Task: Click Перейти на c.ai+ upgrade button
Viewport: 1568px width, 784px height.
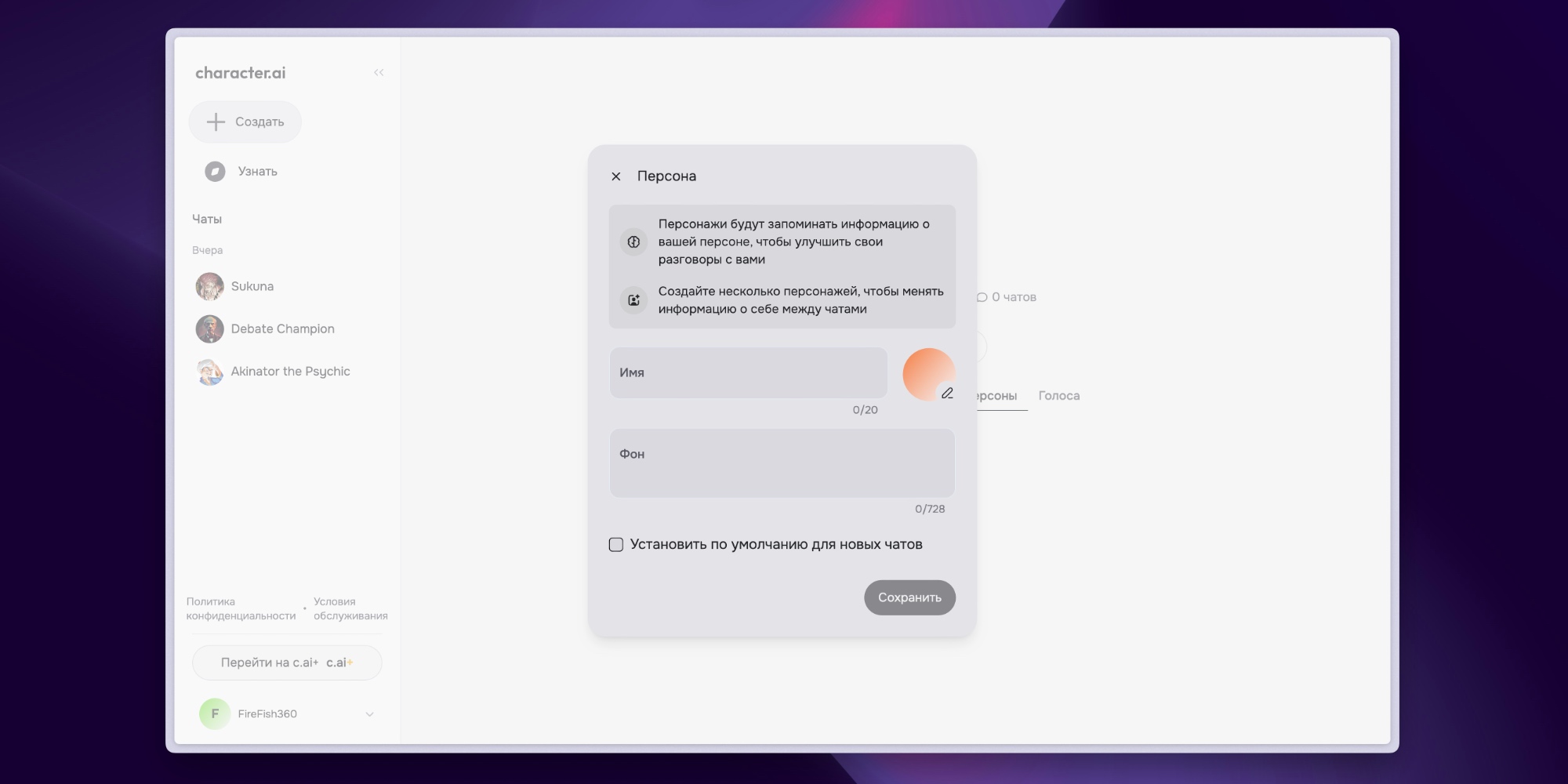Action: pyautogui.click(x=287, y=662)
